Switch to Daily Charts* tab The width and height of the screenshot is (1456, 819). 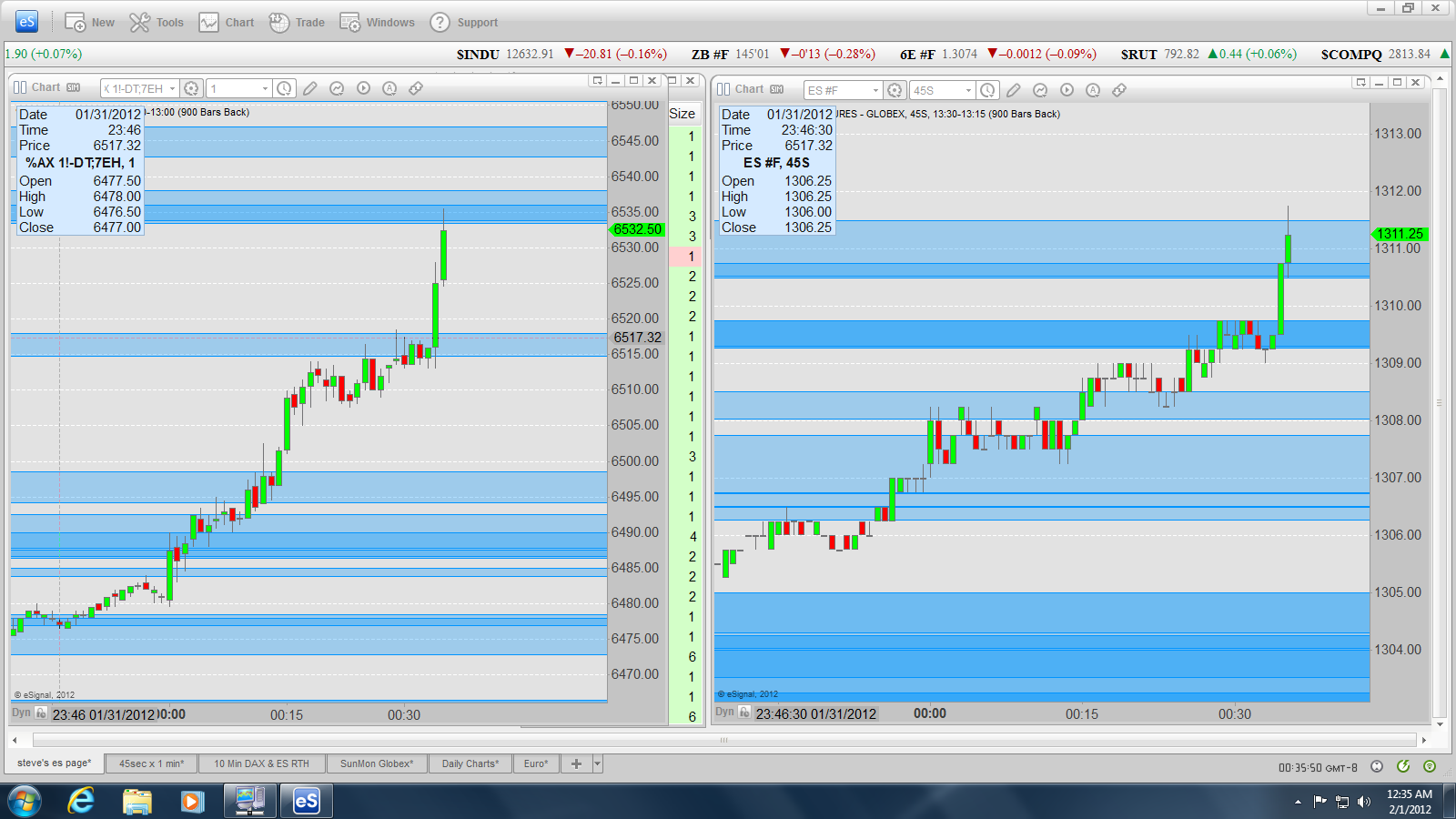coord(470,763)
